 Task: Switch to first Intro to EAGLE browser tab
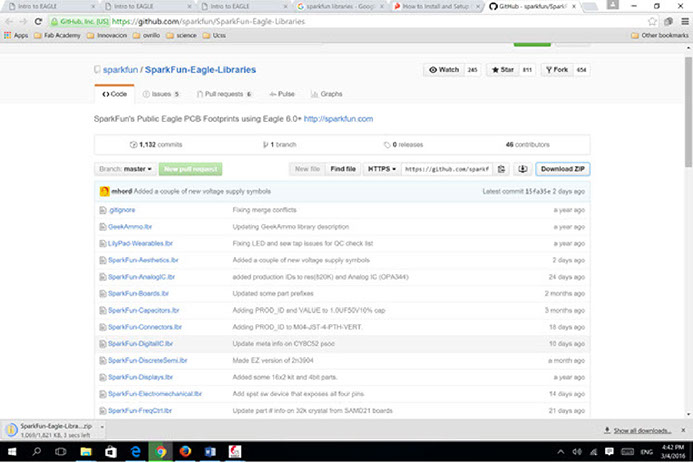(x=50, y=7)
